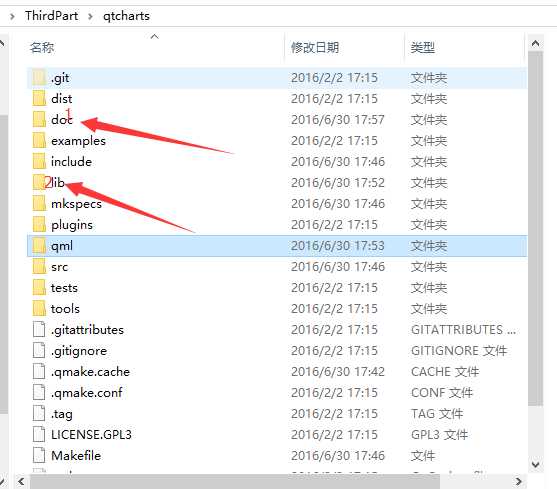Sort by 修改日期 column header
557x489 pixels.
(x=315, y=47)
